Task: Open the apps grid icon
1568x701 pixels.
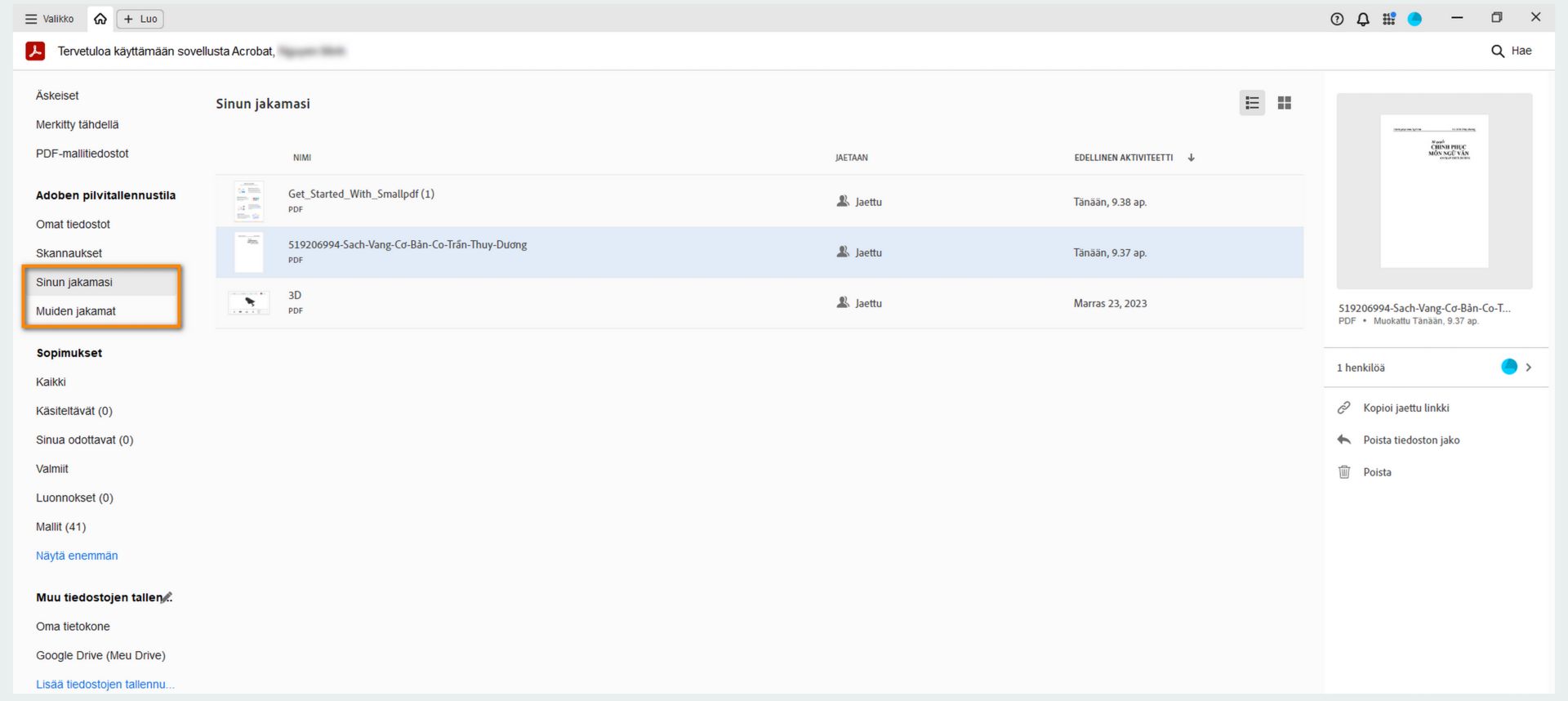Action: (1389, 19)
